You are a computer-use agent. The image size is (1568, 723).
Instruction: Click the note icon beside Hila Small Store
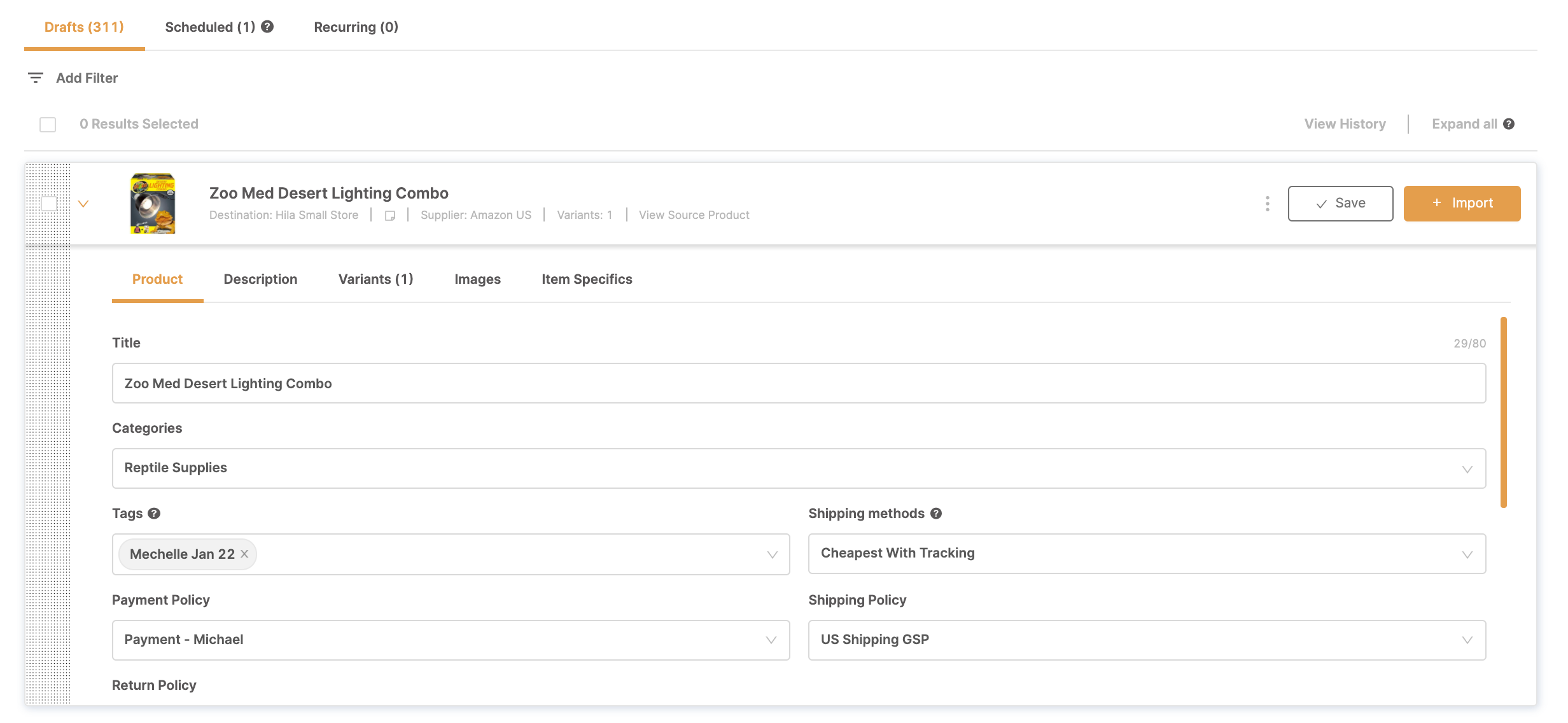tap(390, 216)
